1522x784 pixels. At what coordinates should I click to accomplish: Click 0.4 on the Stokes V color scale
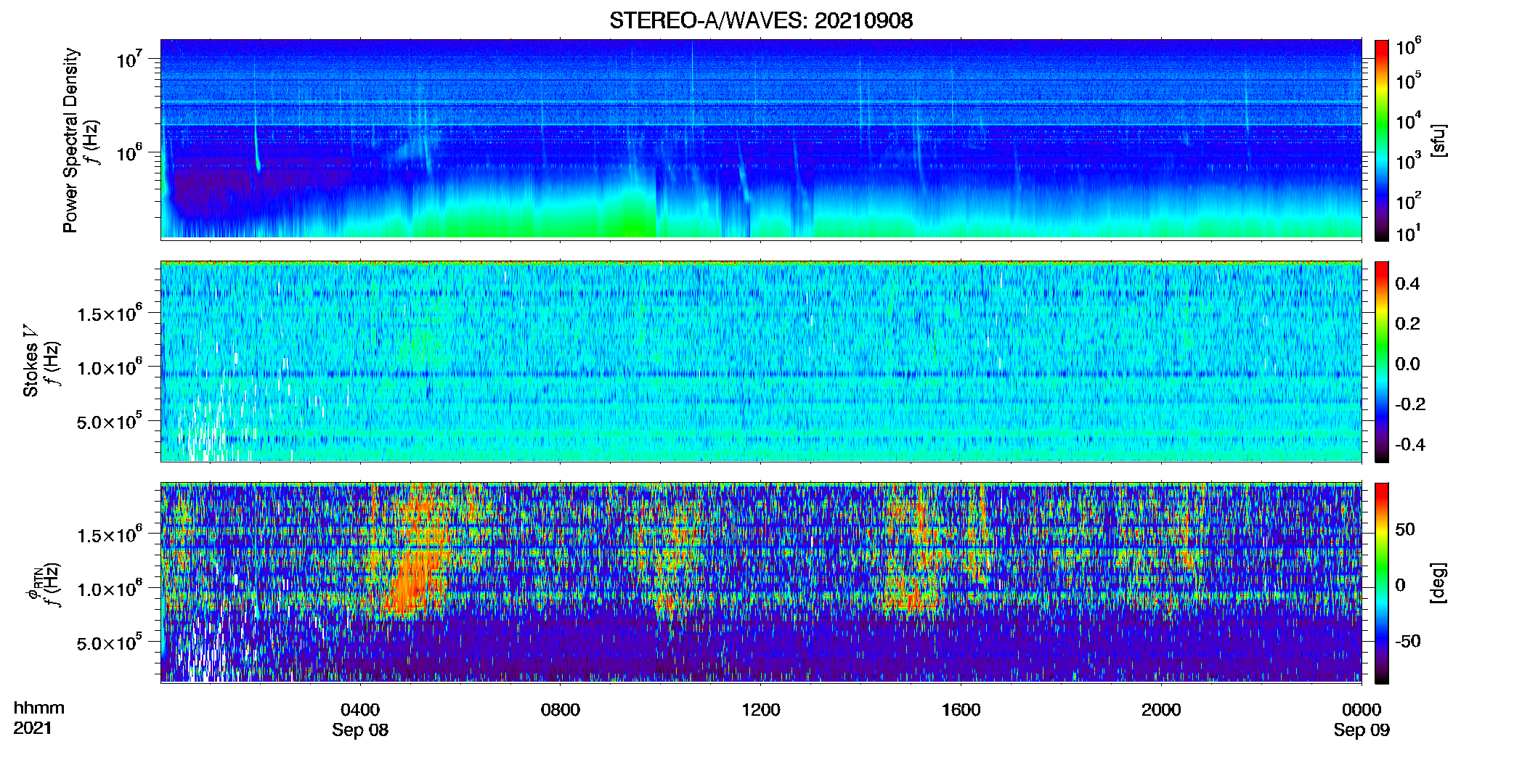[x=1407, y=283]
